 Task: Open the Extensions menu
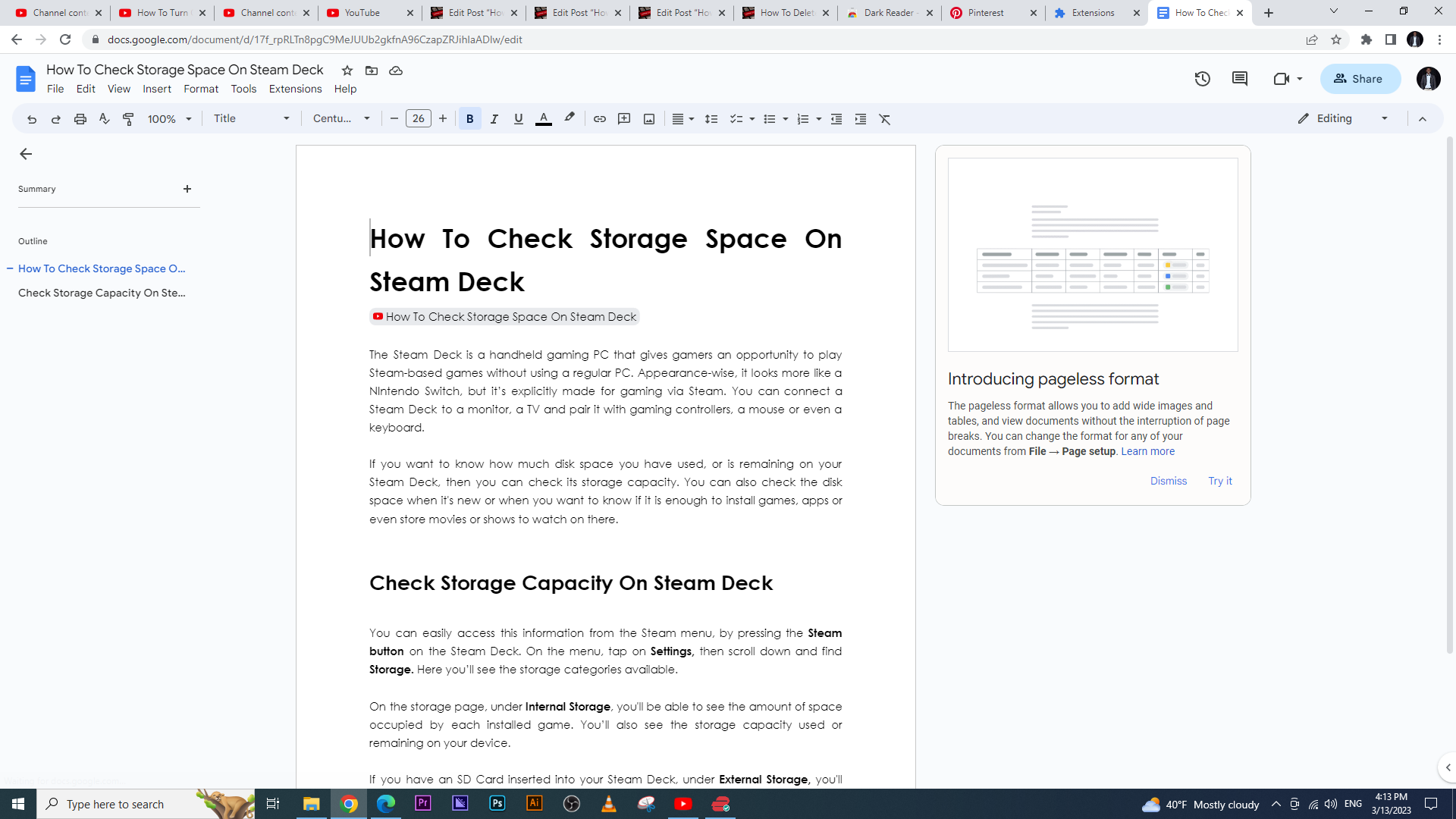[295, 89]
